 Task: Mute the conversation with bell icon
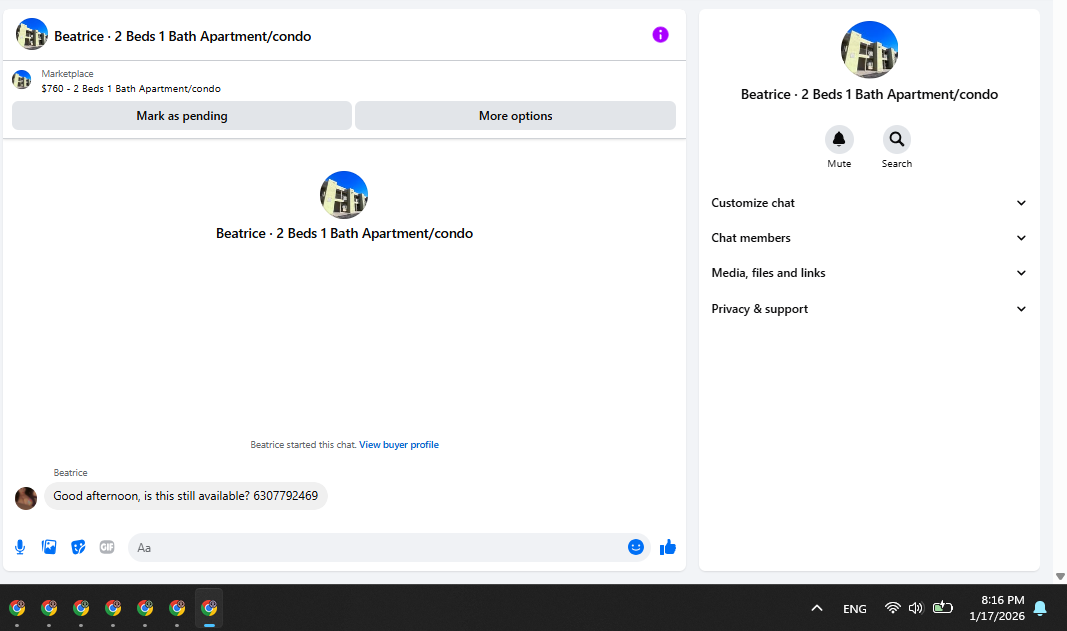[839, 140]
